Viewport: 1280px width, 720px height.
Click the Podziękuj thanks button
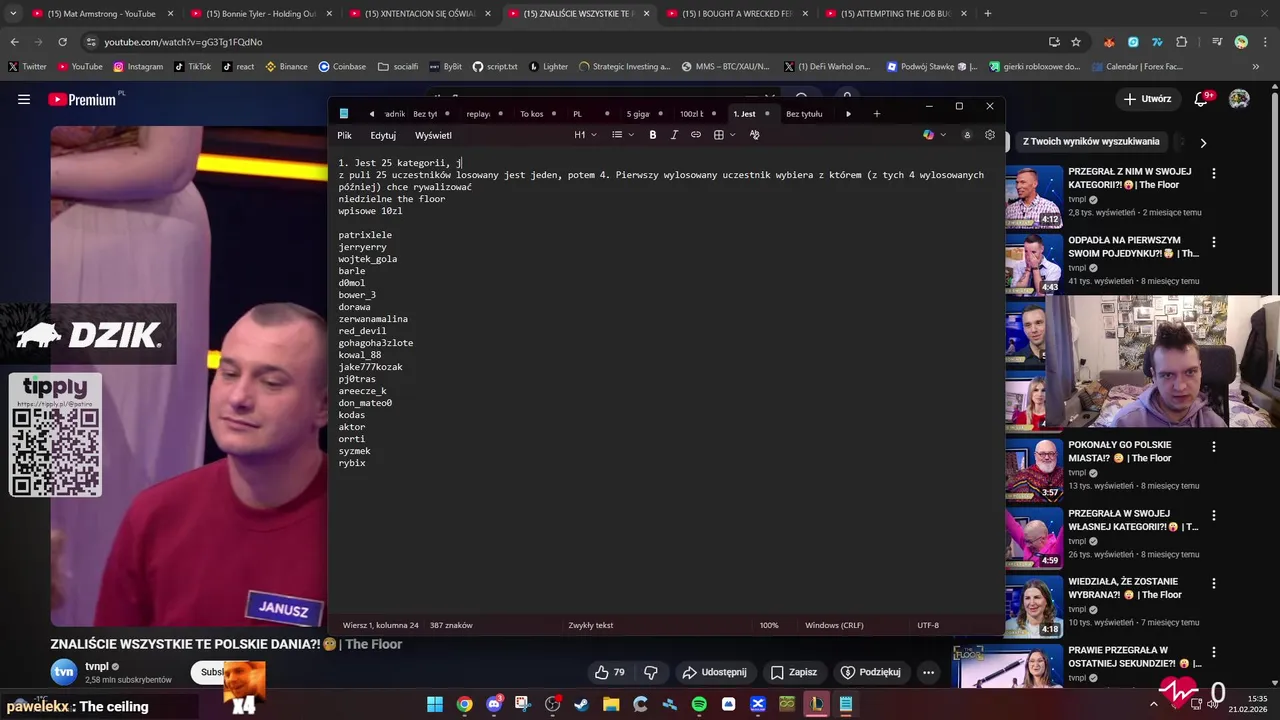[x=871, y=672]
